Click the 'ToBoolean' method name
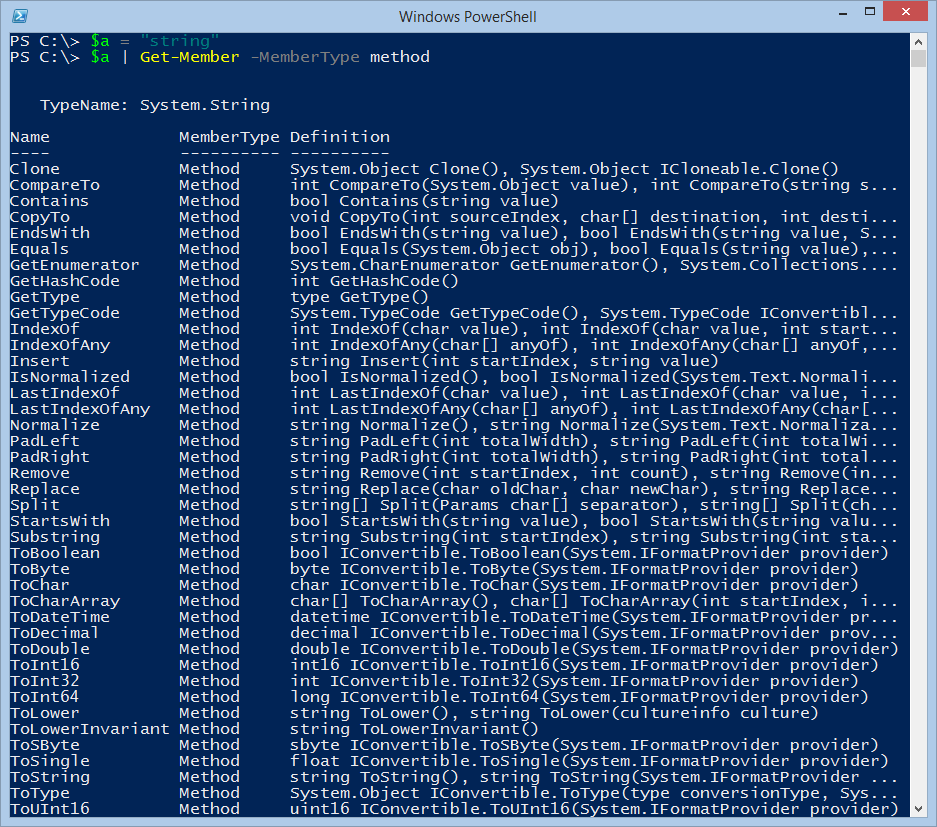Viewport: 937px width, 827px height. [55, 553]
